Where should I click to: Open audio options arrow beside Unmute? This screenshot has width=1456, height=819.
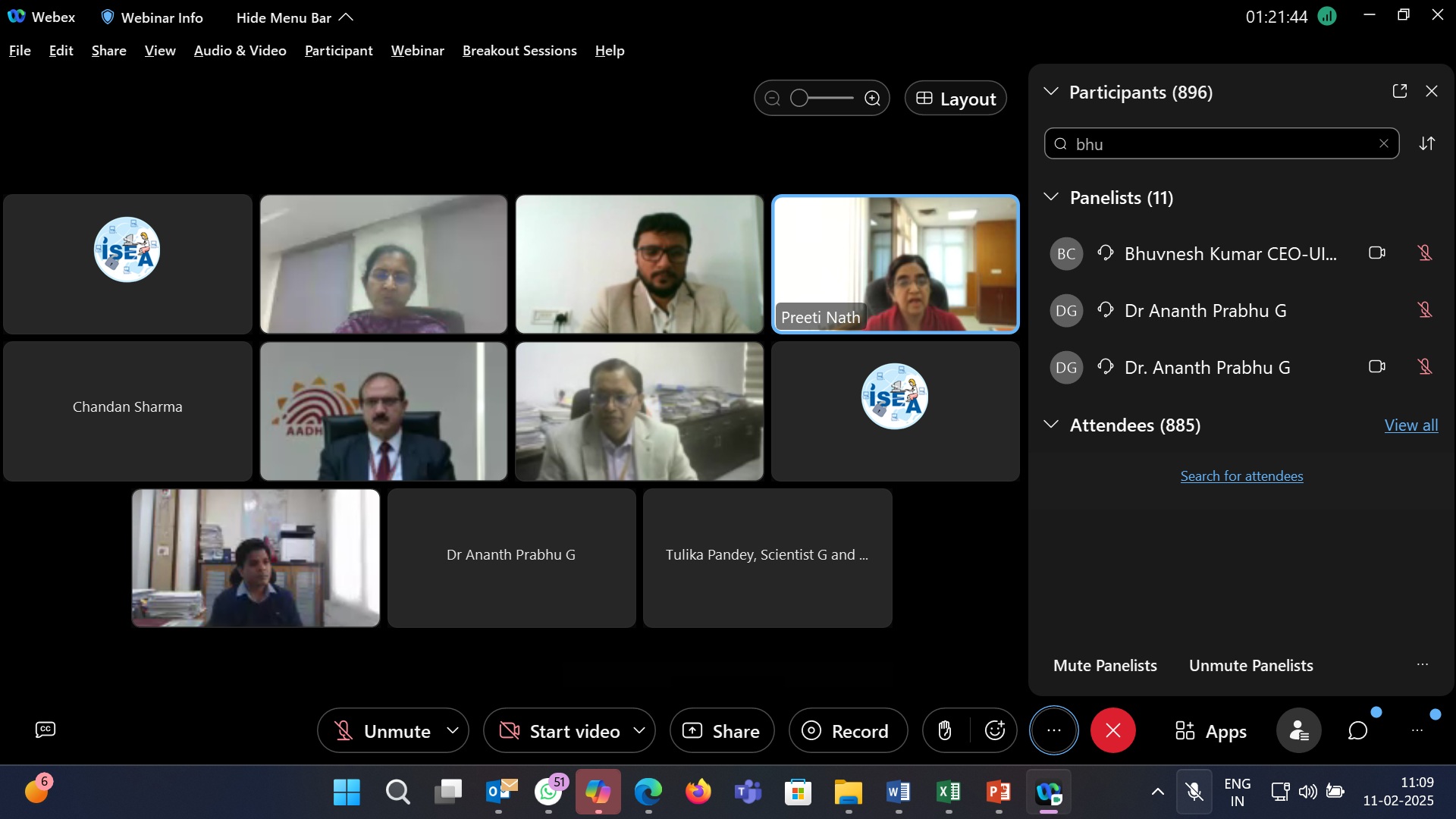click(453, 730)
